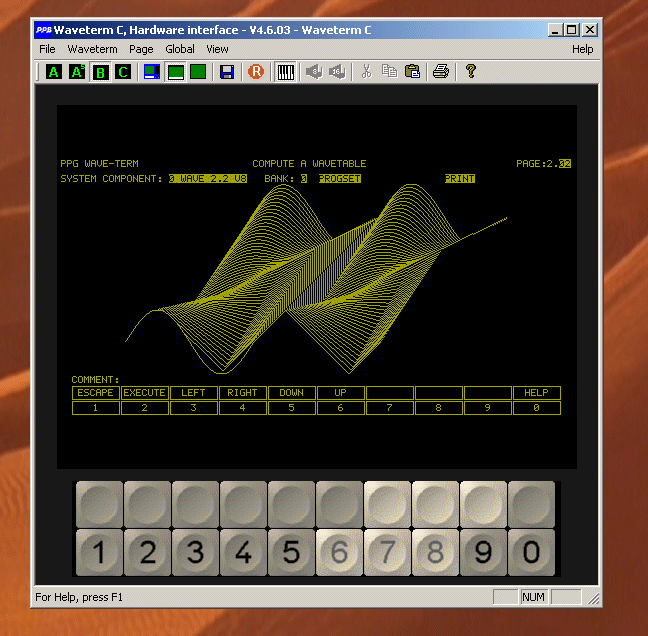648x636 pixels.
Task: Click the PRINT field on screen
Action: point(460,179)
